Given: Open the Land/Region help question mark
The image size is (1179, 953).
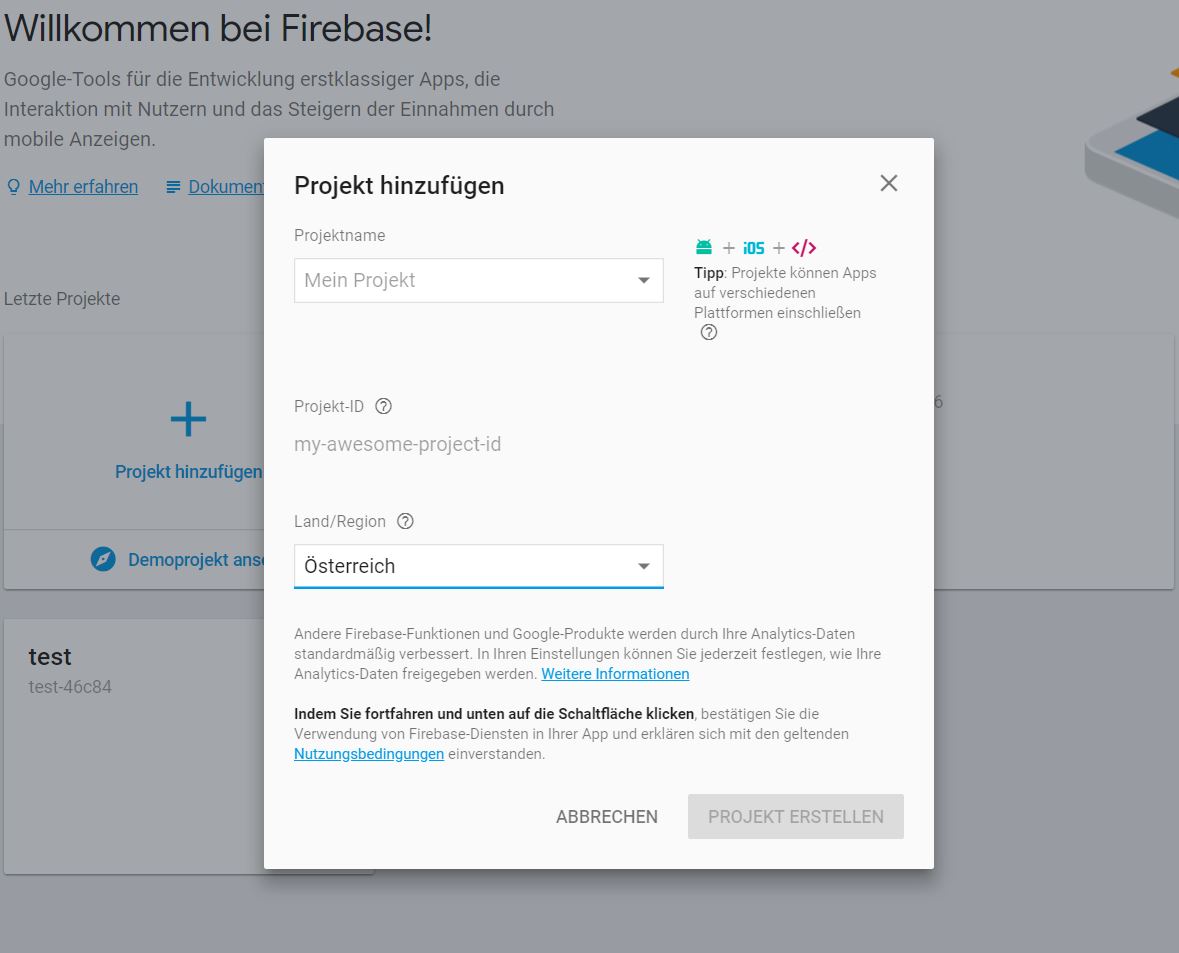Looking at the screenshot, I should coord(405,521).
